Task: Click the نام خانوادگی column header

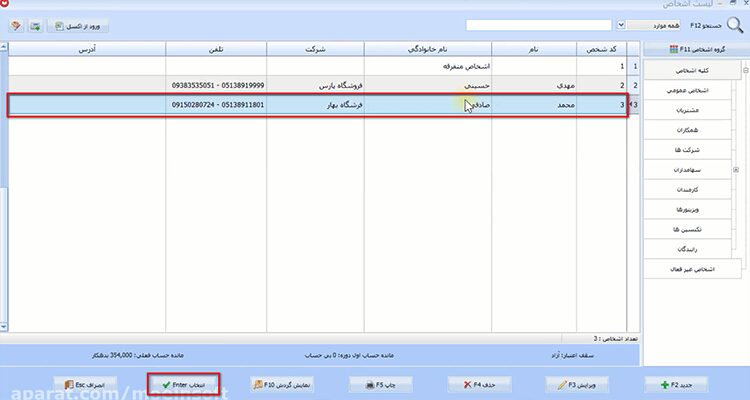Action: click(428, 49)
